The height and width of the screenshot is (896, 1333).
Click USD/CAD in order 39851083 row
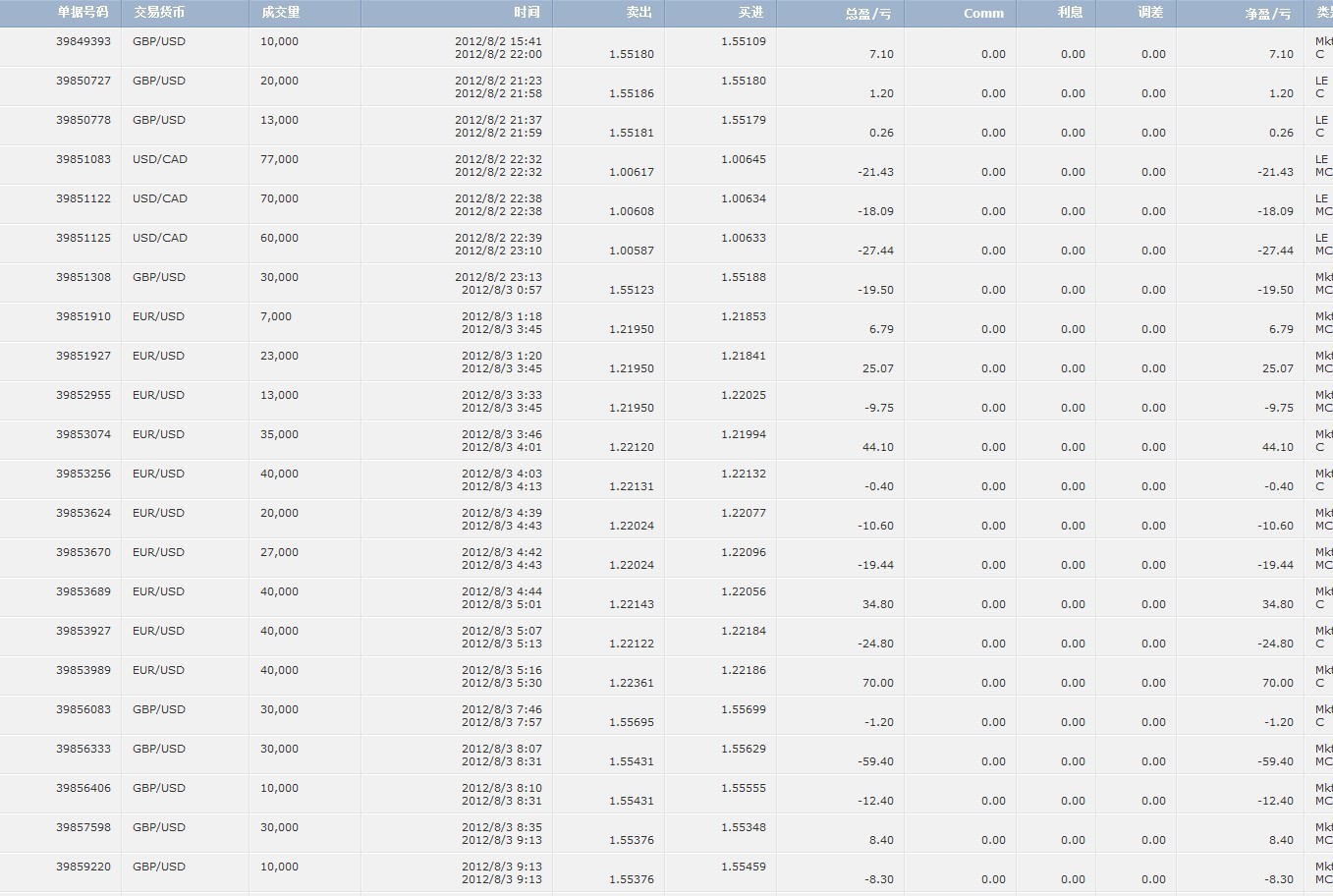(160, 159)
